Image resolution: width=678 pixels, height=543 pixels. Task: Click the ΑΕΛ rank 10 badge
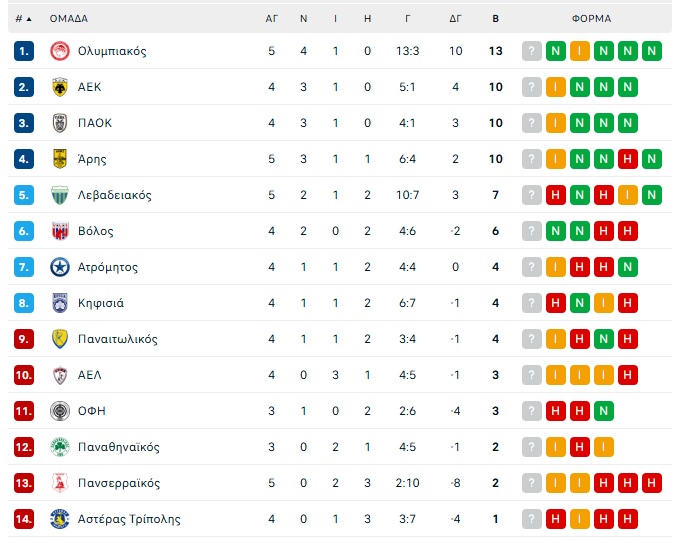click(24, 375)
